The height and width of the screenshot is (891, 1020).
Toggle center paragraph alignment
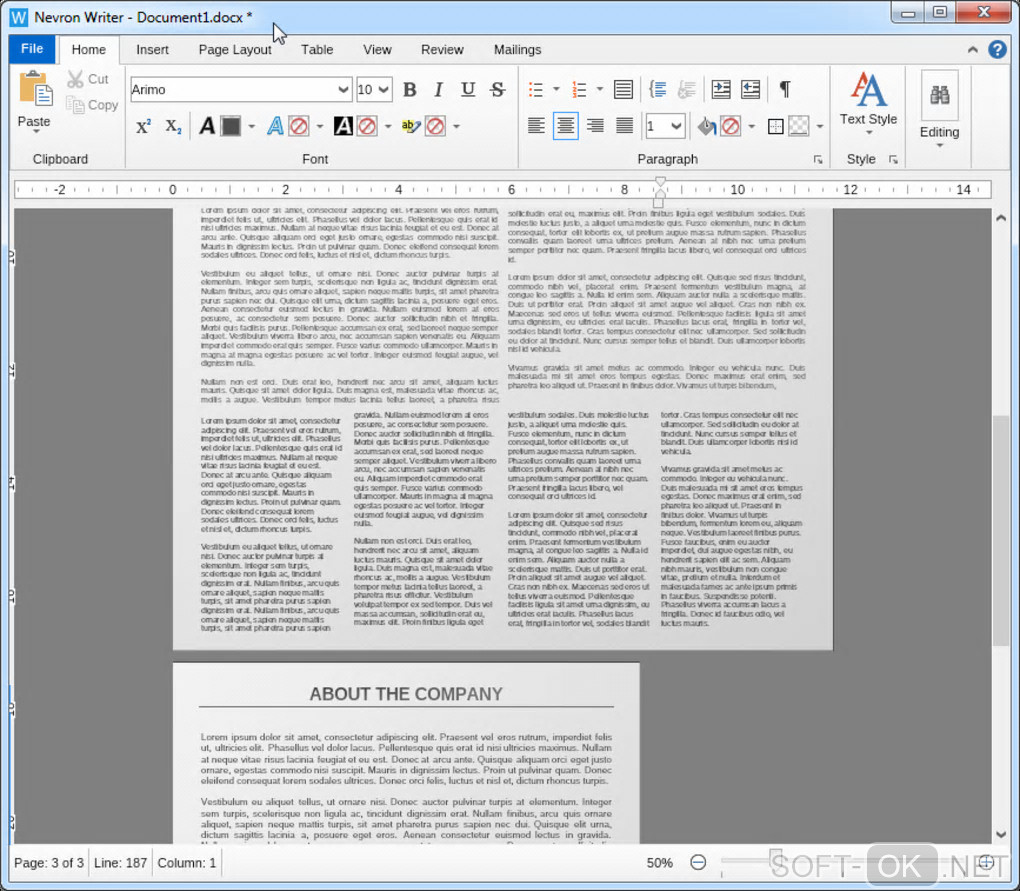565,125
